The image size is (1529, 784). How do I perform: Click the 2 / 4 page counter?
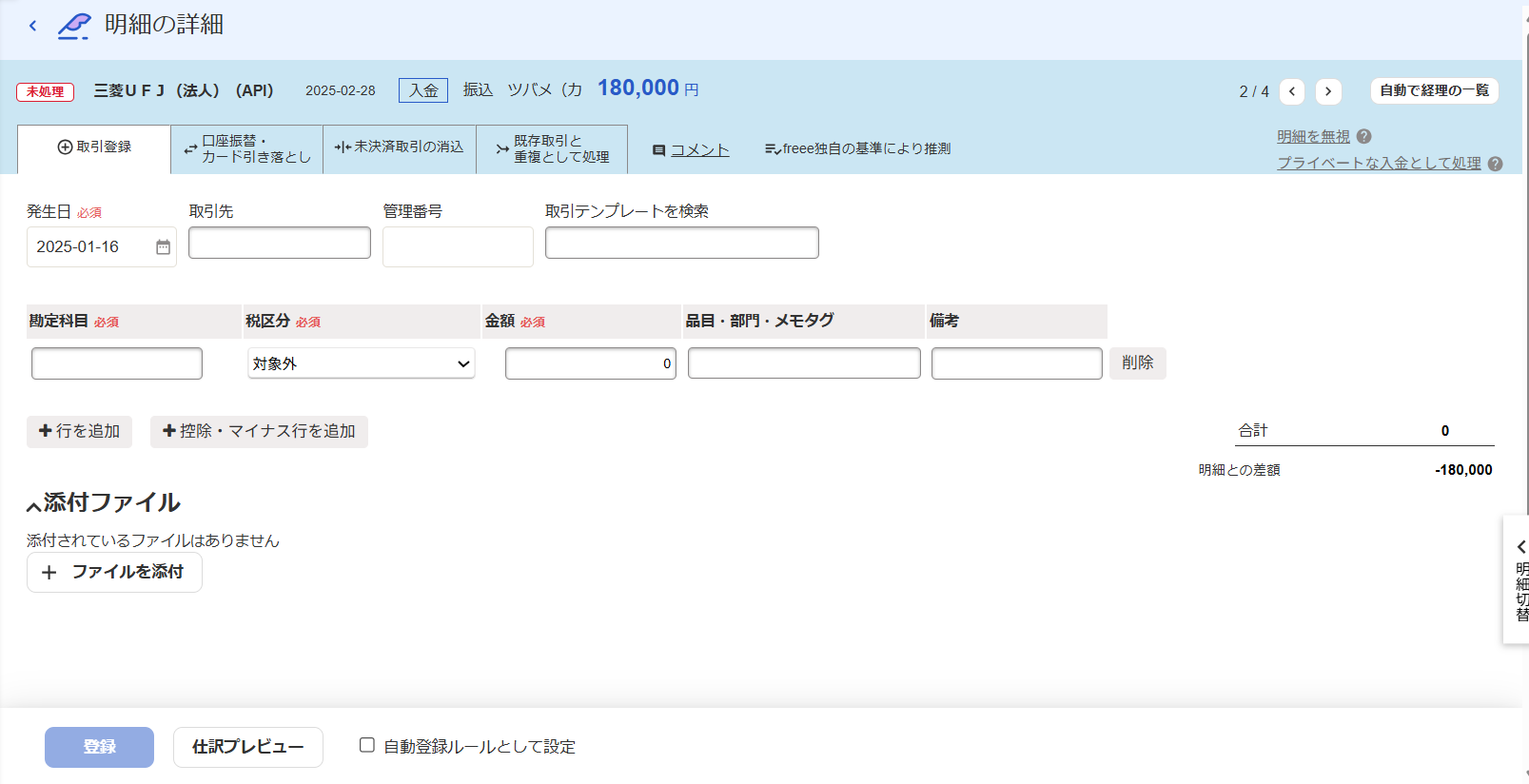click(x=1253, y=91)
